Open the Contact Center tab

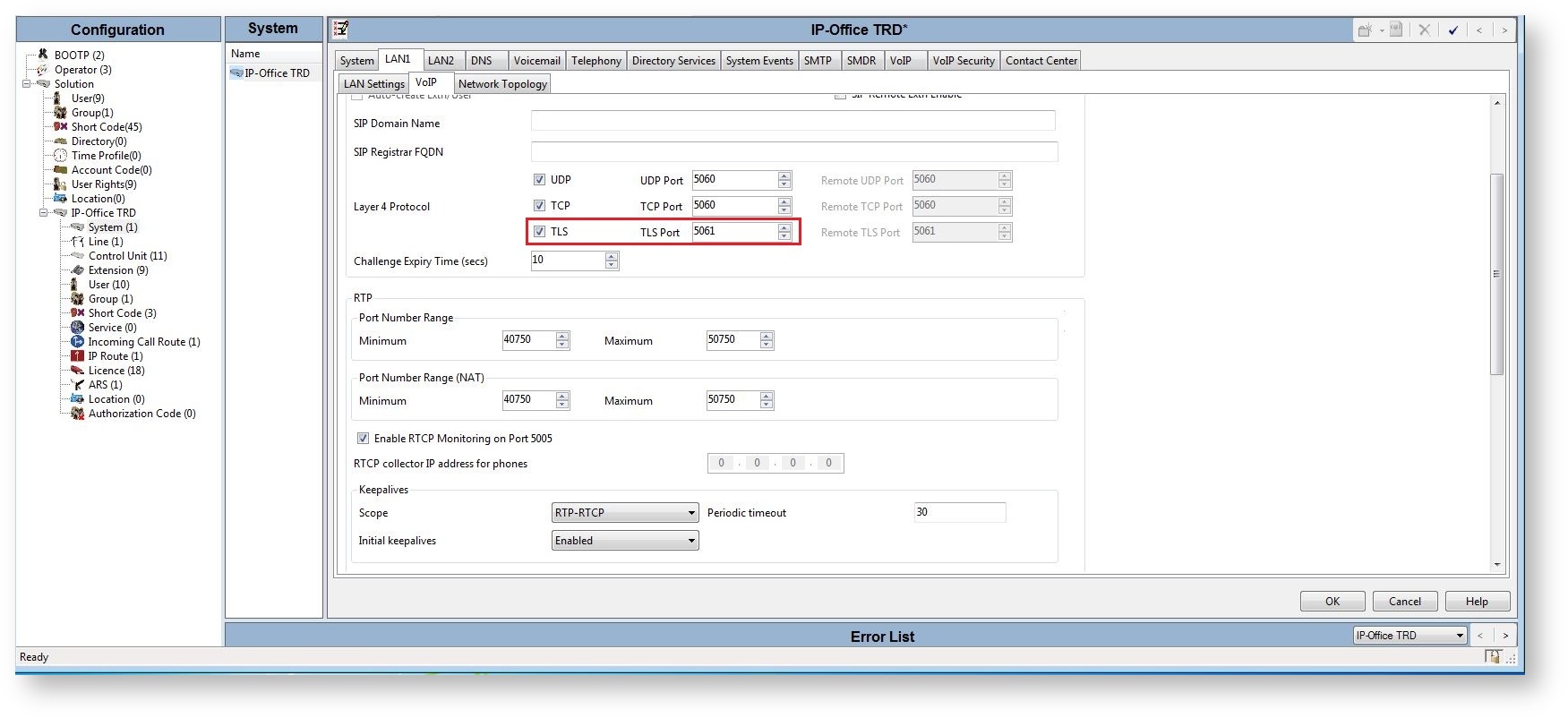click(1041, 60)
